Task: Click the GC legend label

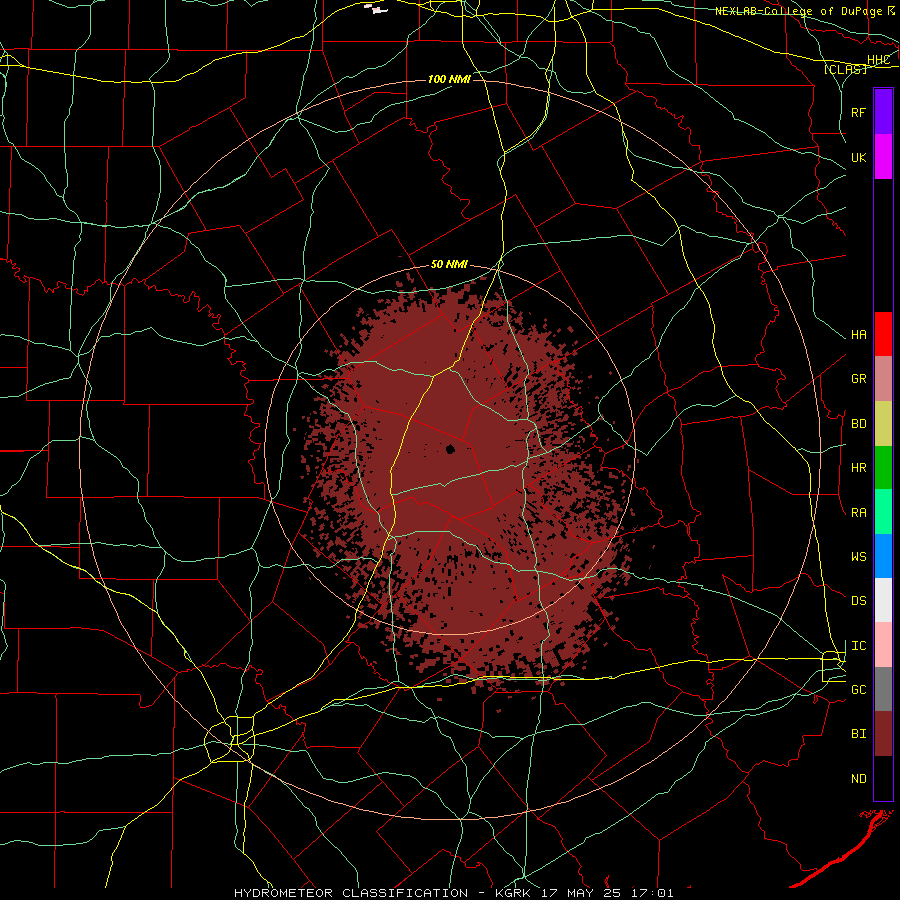Action: point(859,690)
